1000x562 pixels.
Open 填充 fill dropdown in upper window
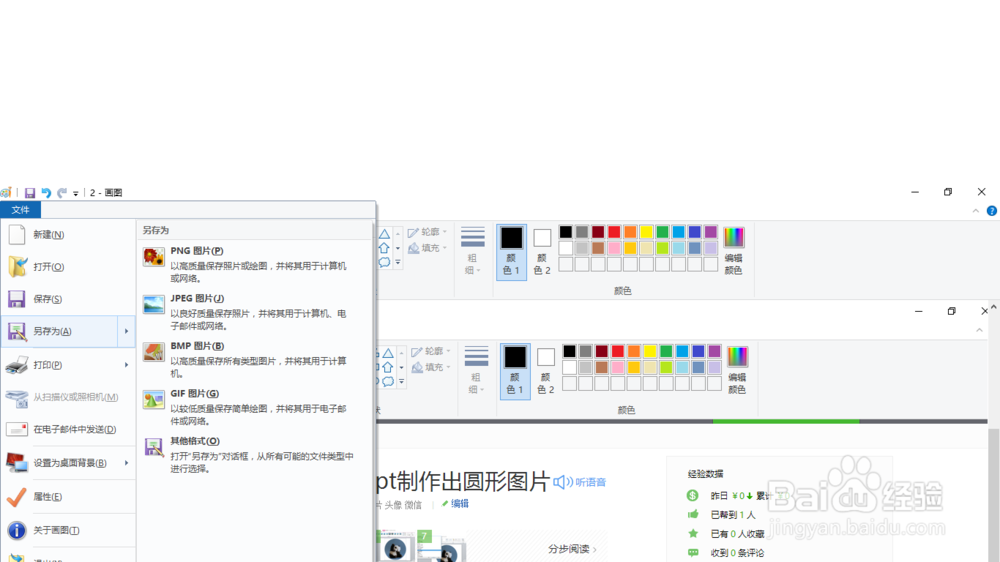point(427,248)
